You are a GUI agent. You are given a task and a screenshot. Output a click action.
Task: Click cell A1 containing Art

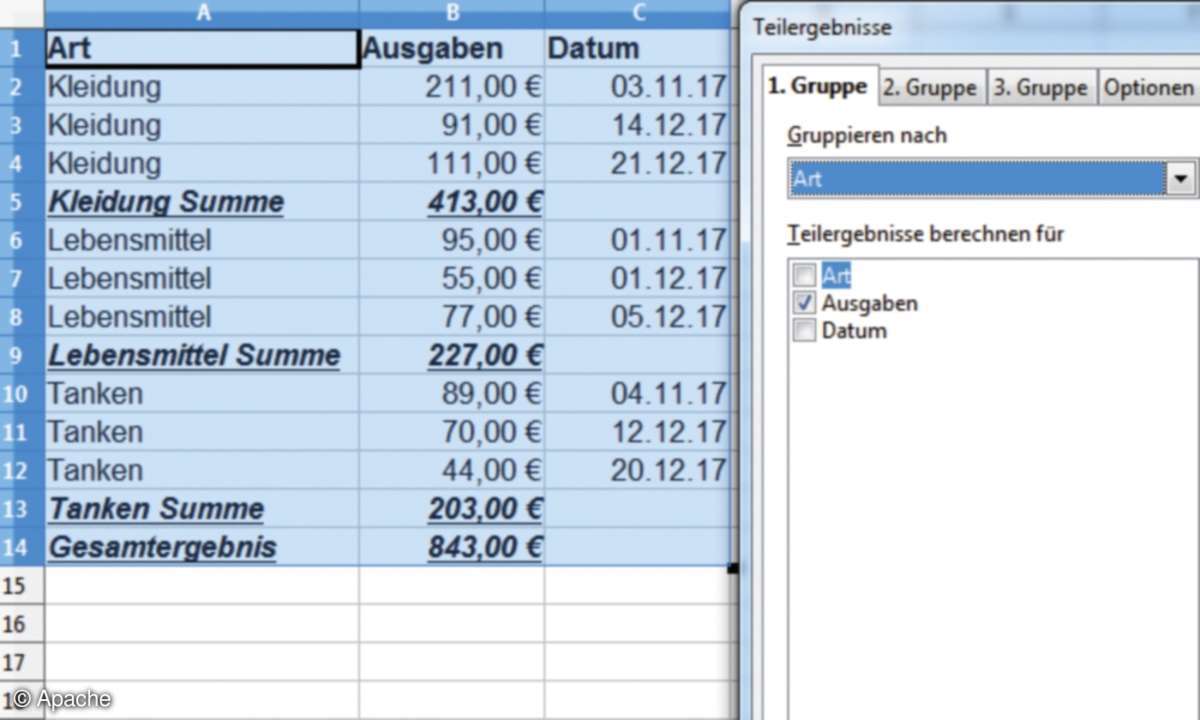tap(202, 48)
